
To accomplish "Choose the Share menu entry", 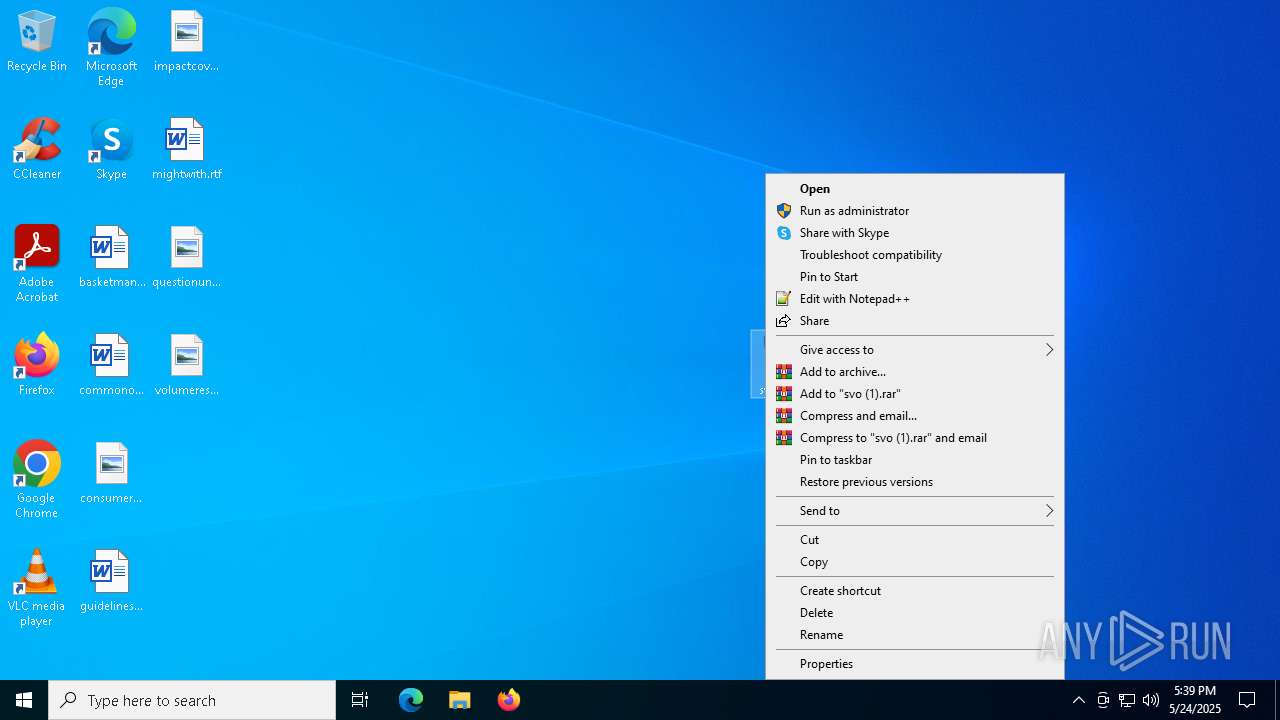I will pyautogui.click(x=915, y=321).
